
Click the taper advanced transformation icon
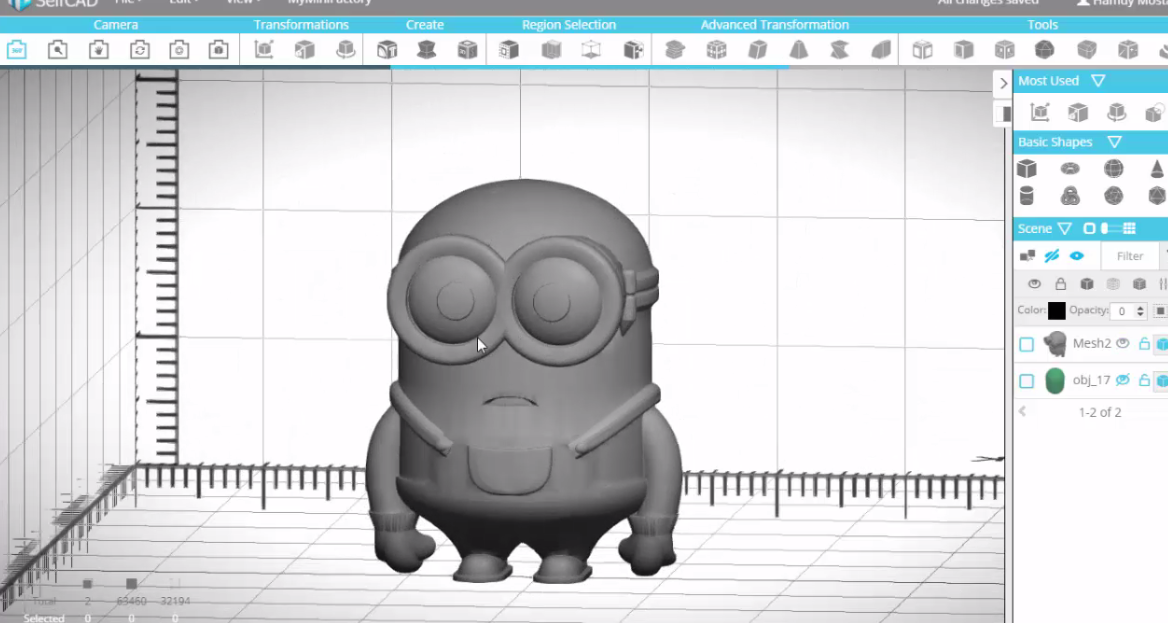click(799, 50)
